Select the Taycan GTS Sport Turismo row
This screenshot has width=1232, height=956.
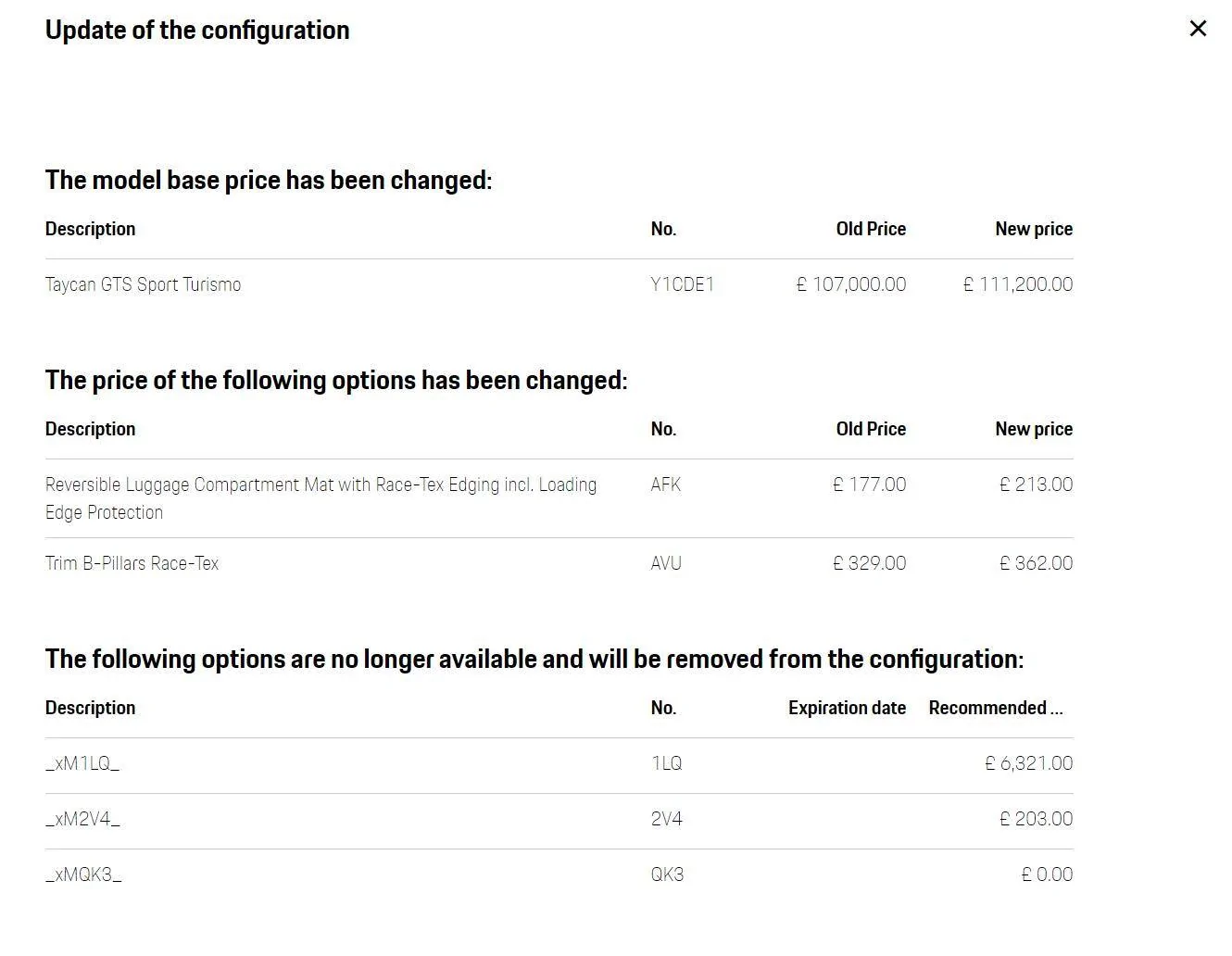[x=559, y=284]
